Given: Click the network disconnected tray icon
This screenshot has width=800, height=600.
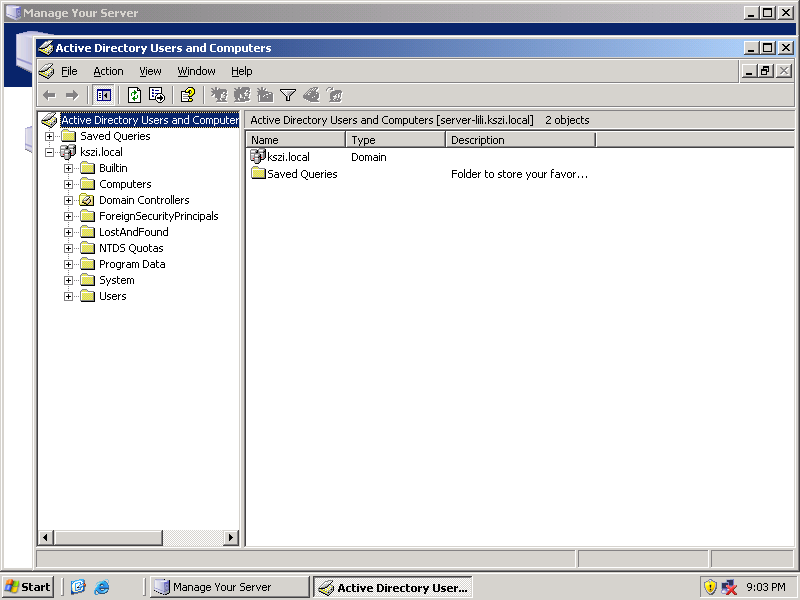Looking at the screenshot, I should 729,587.
